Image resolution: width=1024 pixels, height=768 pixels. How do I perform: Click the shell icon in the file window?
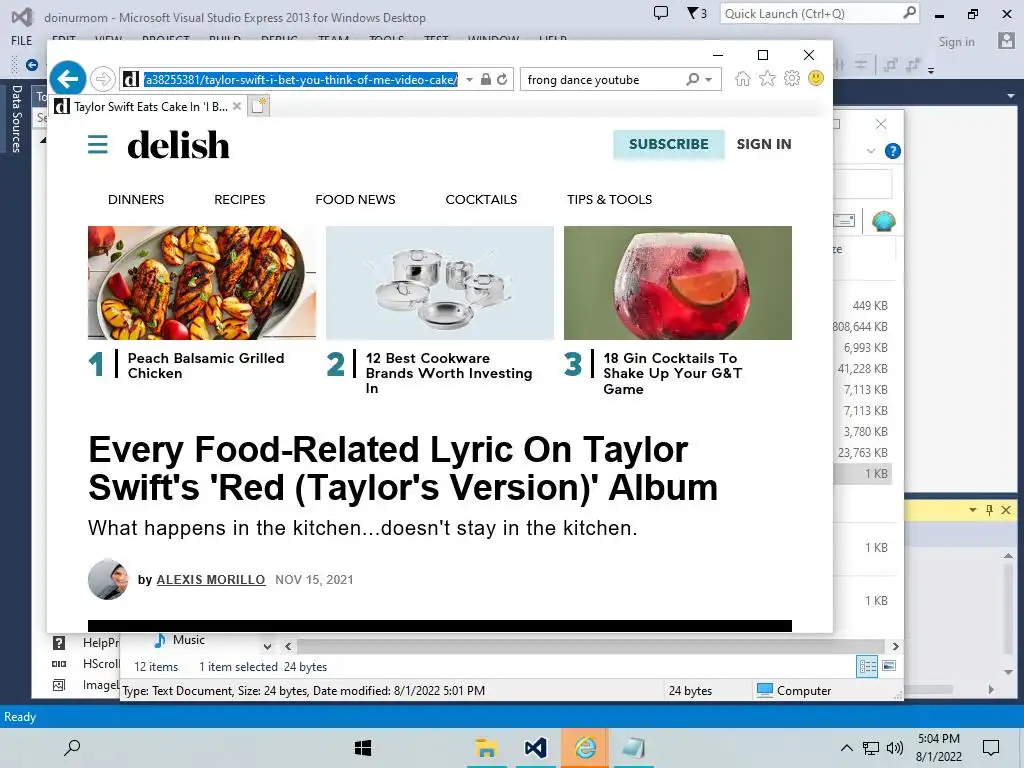pyautogui.click(x=884, y=221)
